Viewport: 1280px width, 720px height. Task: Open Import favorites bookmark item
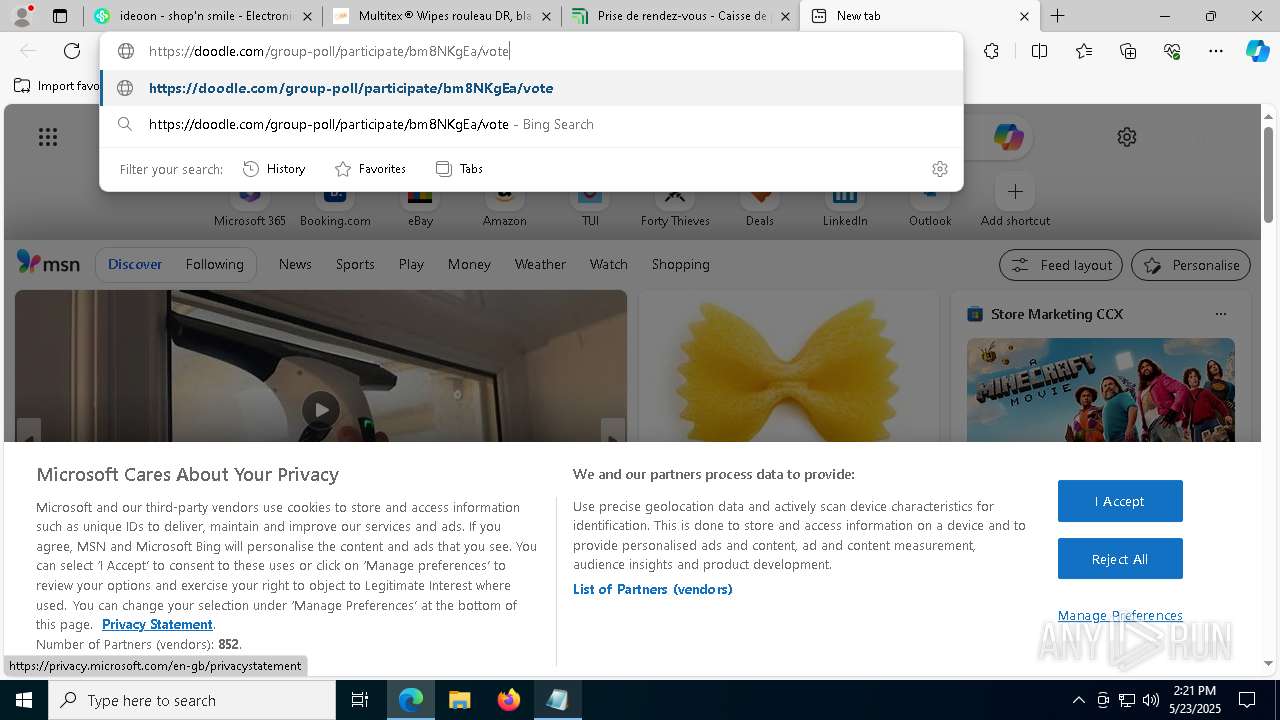pos(57,85)
